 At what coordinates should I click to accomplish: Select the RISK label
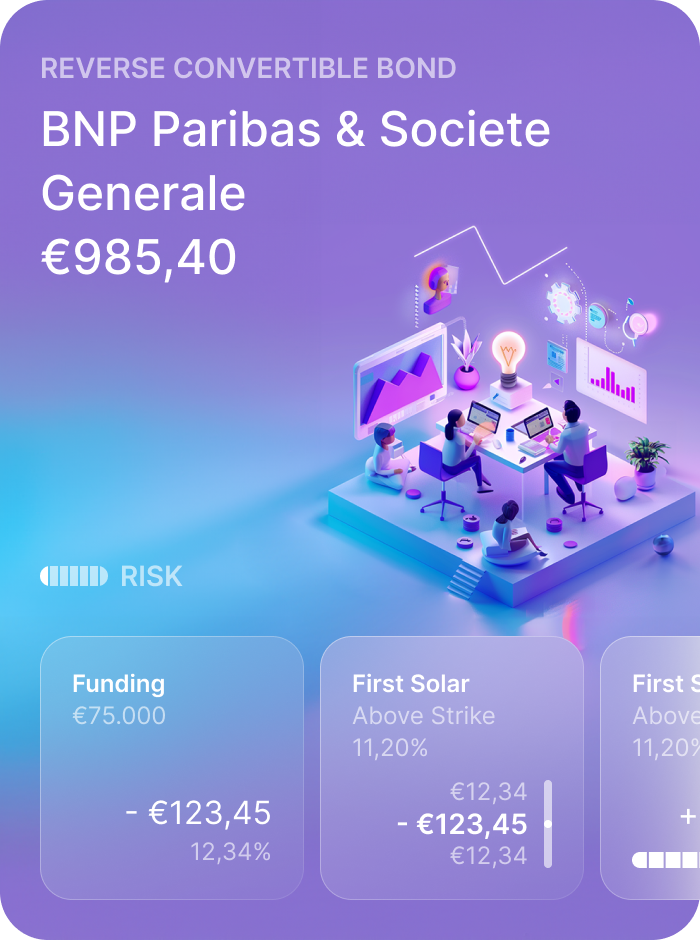pos(151,576)
